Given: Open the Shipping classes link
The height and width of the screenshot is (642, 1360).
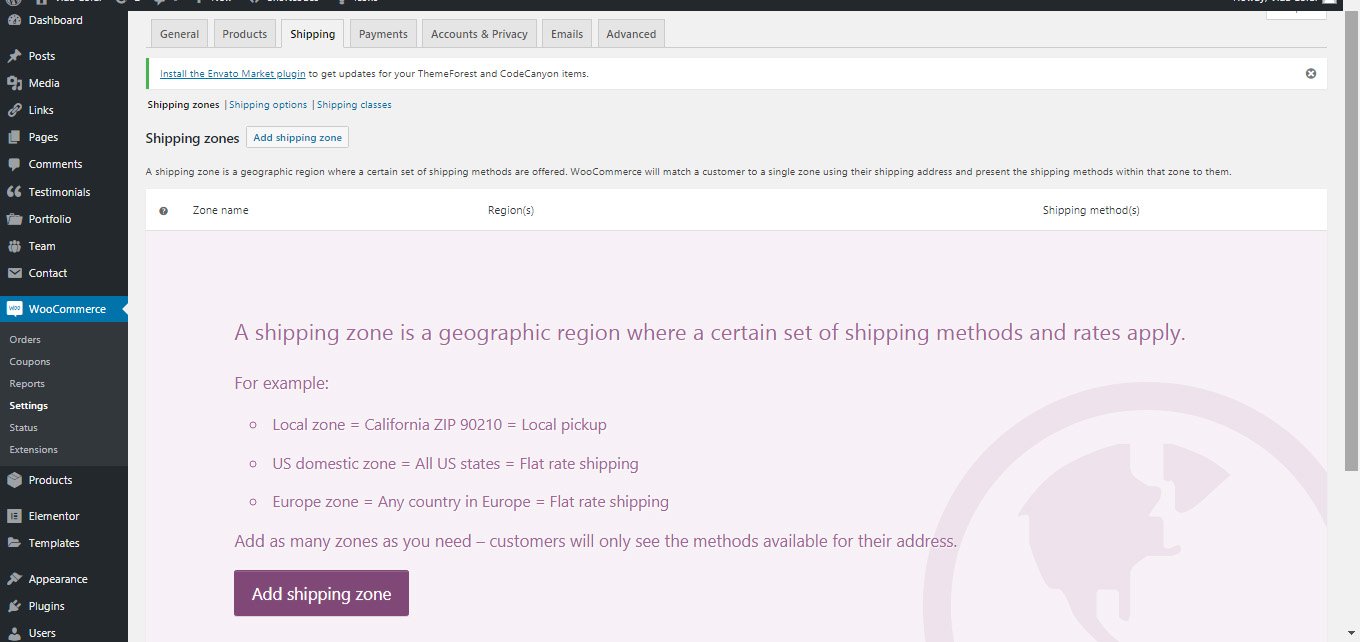Looking at the screenshot, I should [354, 105].
